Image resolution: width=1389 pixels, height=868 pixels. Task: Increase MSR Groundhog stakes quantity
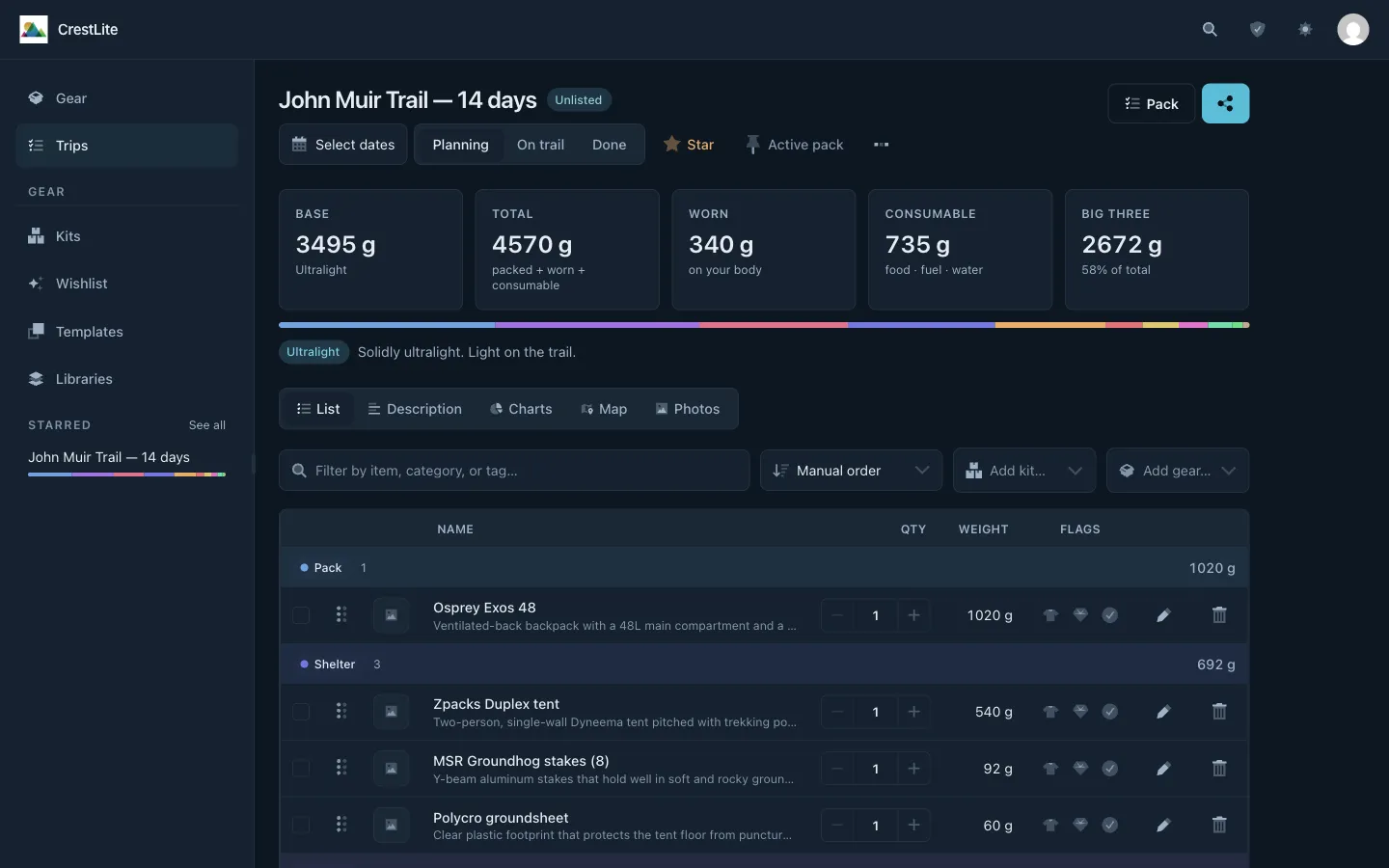coord(913,769)
